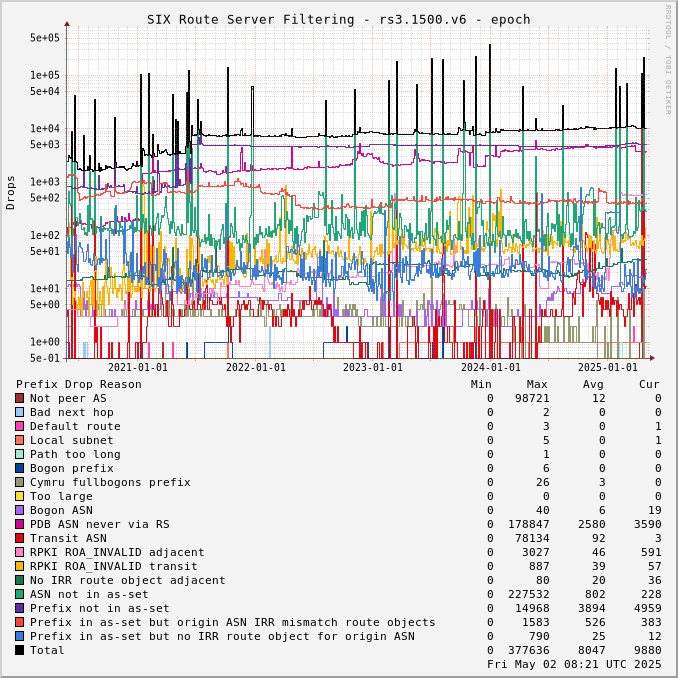Click the Not peer AS color swatch
The height and width of the screenshot is (678, 678).
point(19,398)
